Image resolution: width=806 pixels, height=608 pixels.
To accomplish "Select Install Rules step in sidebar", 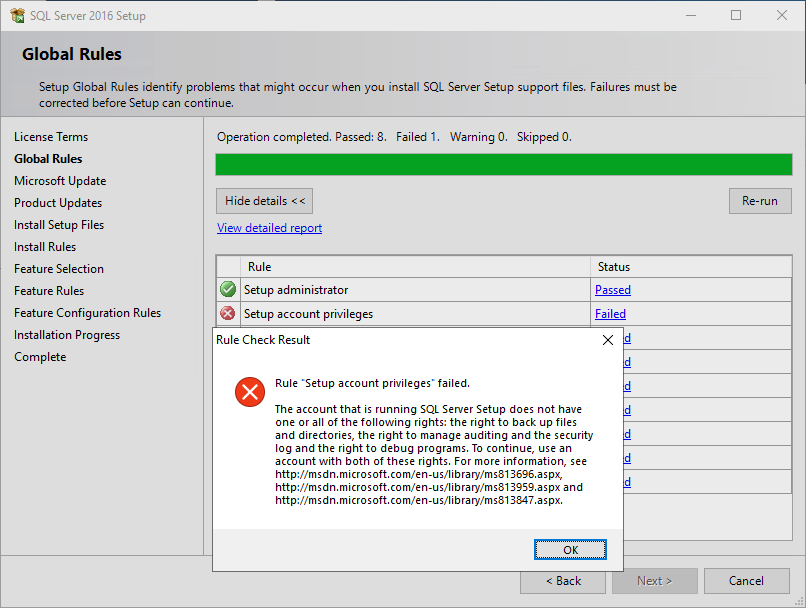I will [45, 247].
